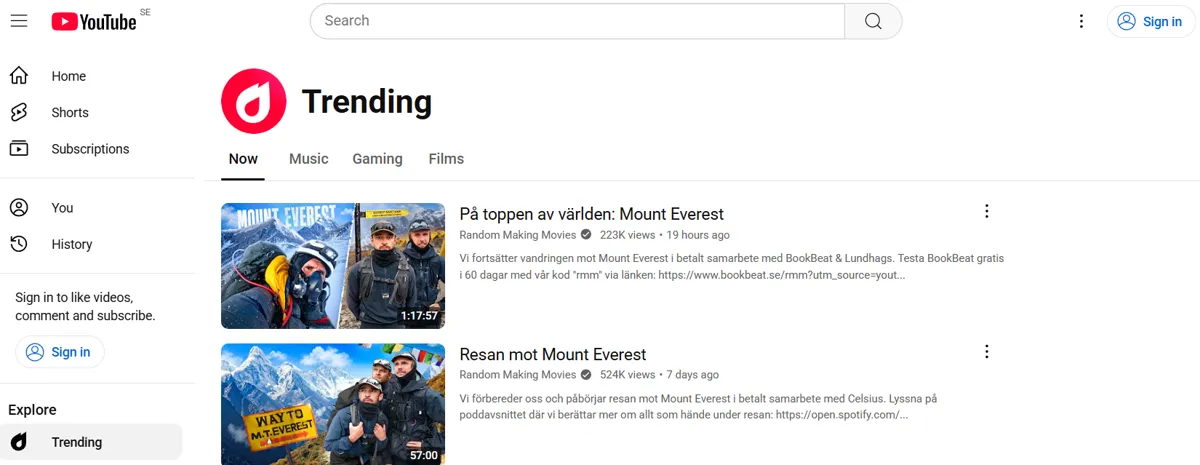Open title På toppen av världen: Mount Everest
Image resolution: width=1200 pixels, height=465 pixels.
[591, 214]
